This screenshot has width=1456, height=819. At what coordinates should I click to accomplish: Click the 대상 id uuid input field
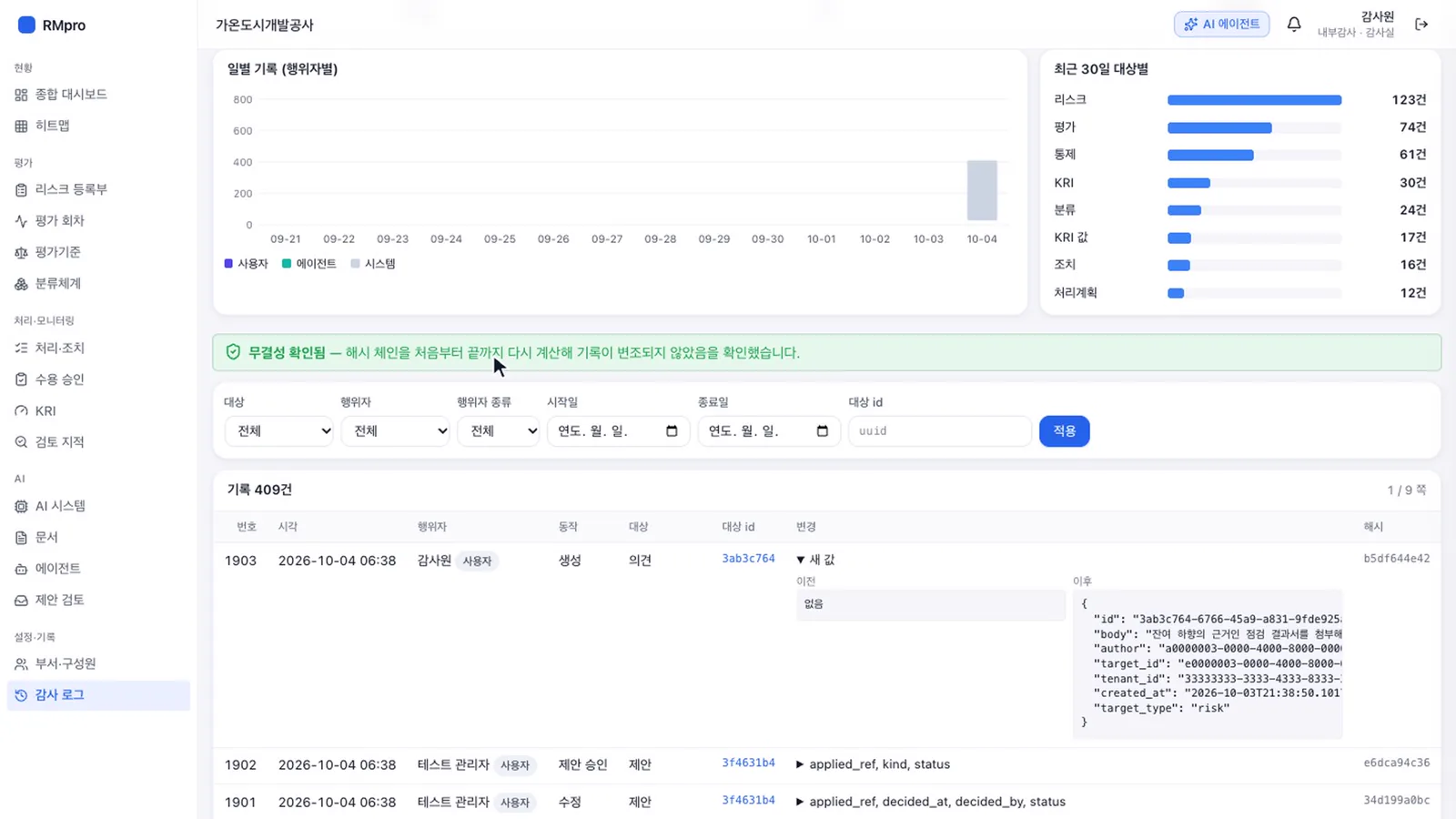coord(939,431)
